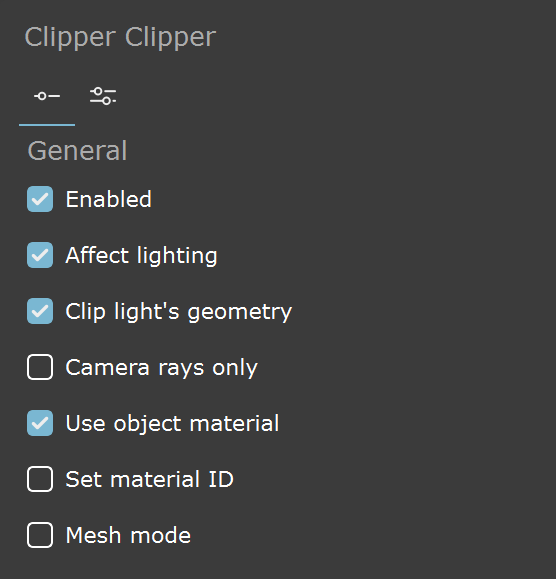The height and width of the screenshot is (579, 556).
Task: Click the Camera rays only label
Action: coord(162,368)
